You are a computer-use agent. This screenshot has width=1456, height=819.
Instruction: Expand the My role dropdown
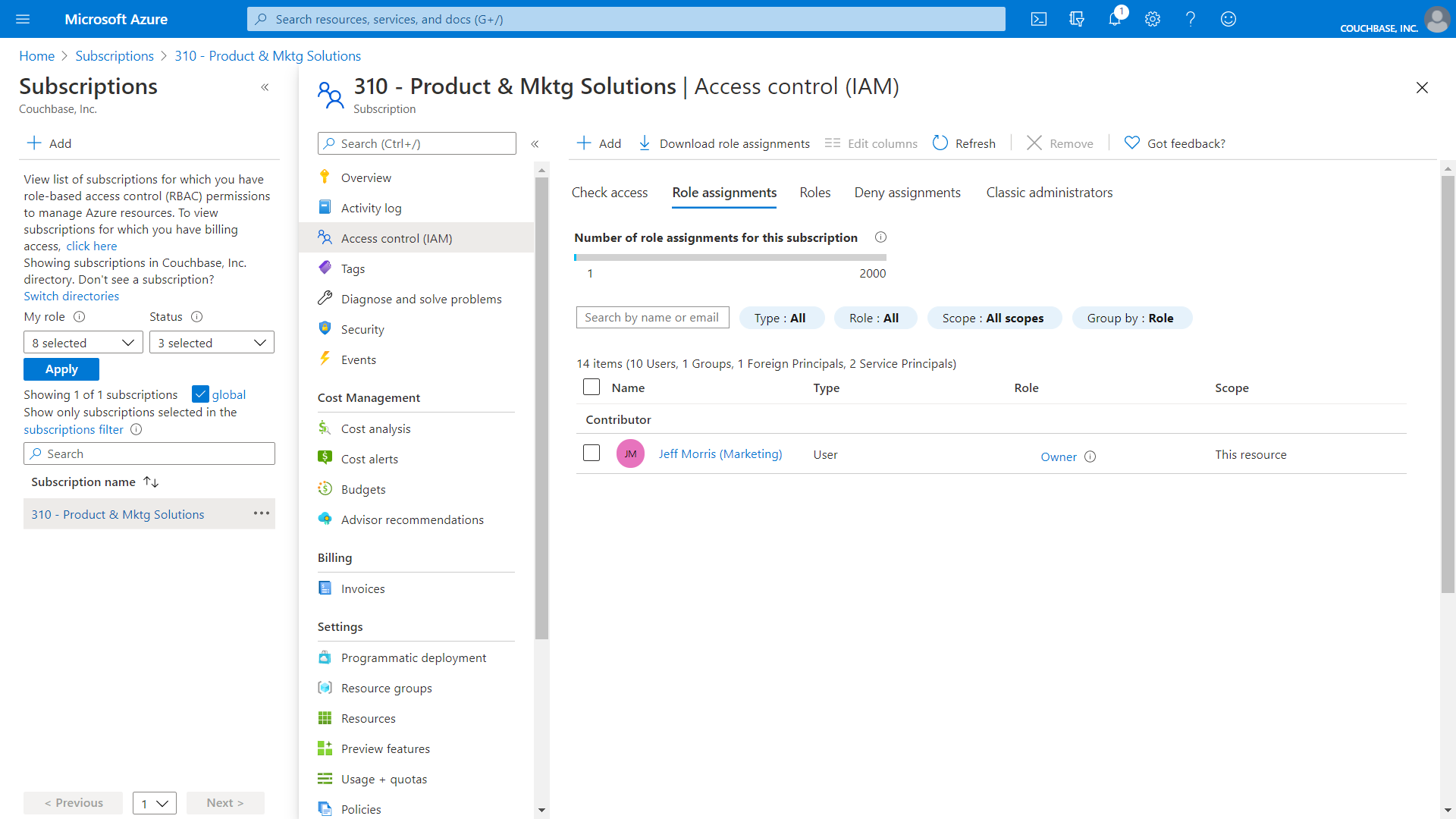(83, 343)
